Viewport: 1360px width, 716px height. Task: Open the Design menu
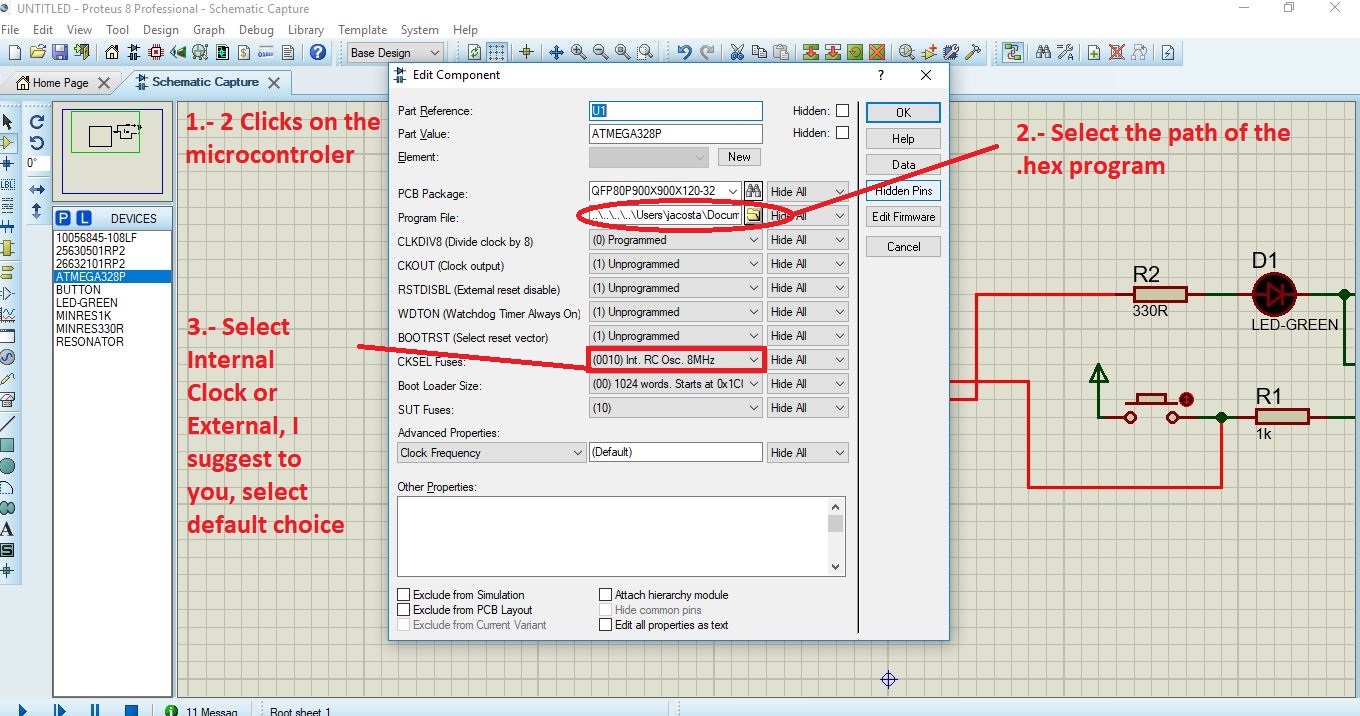coord(160,30)
